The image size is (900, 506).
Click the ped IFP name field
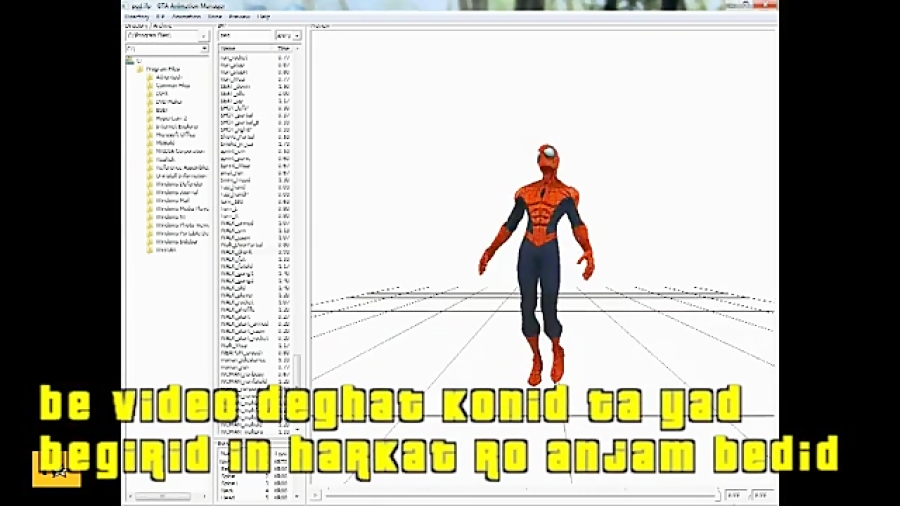[x=245, y=36]
